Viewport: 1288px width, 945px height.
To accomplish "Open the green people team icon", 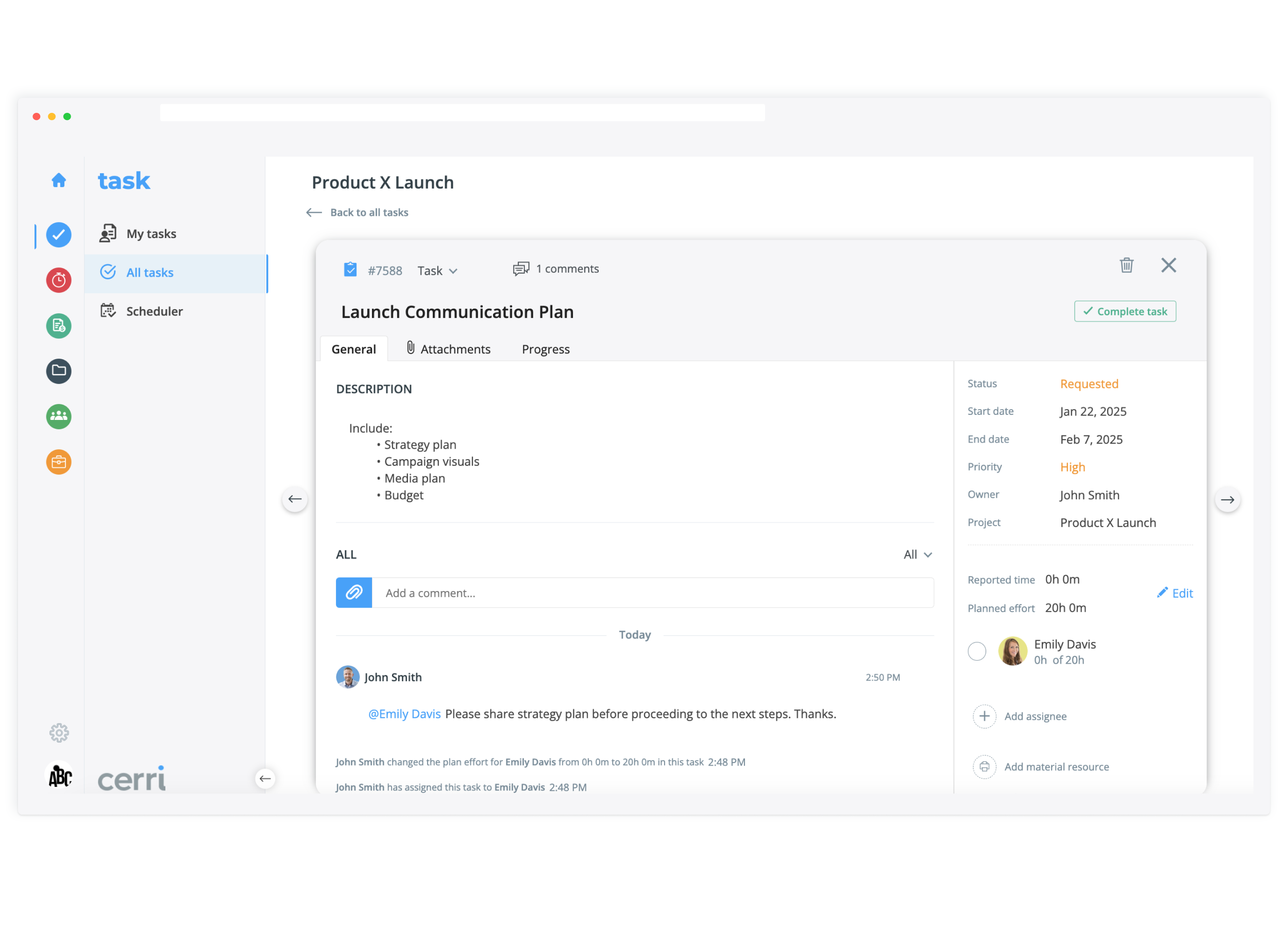I will pos(58,416).
